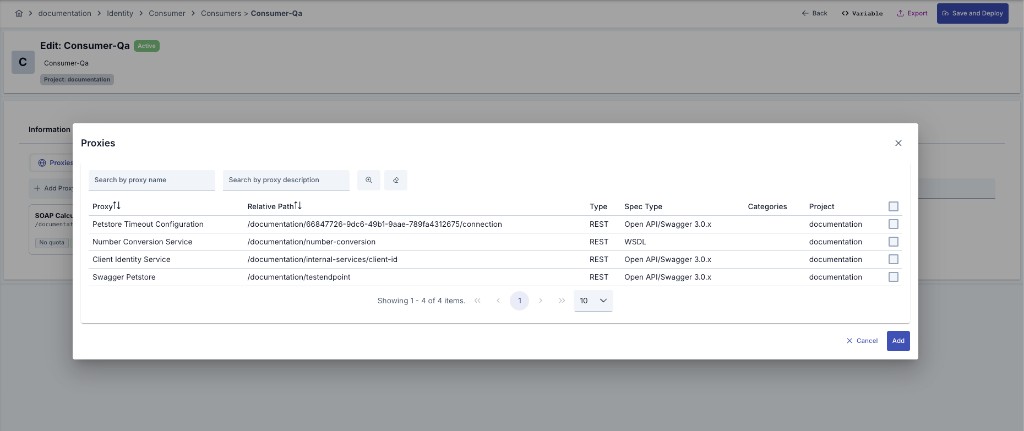
Task: Click the Back button
Action: click(x=814, y=13)
